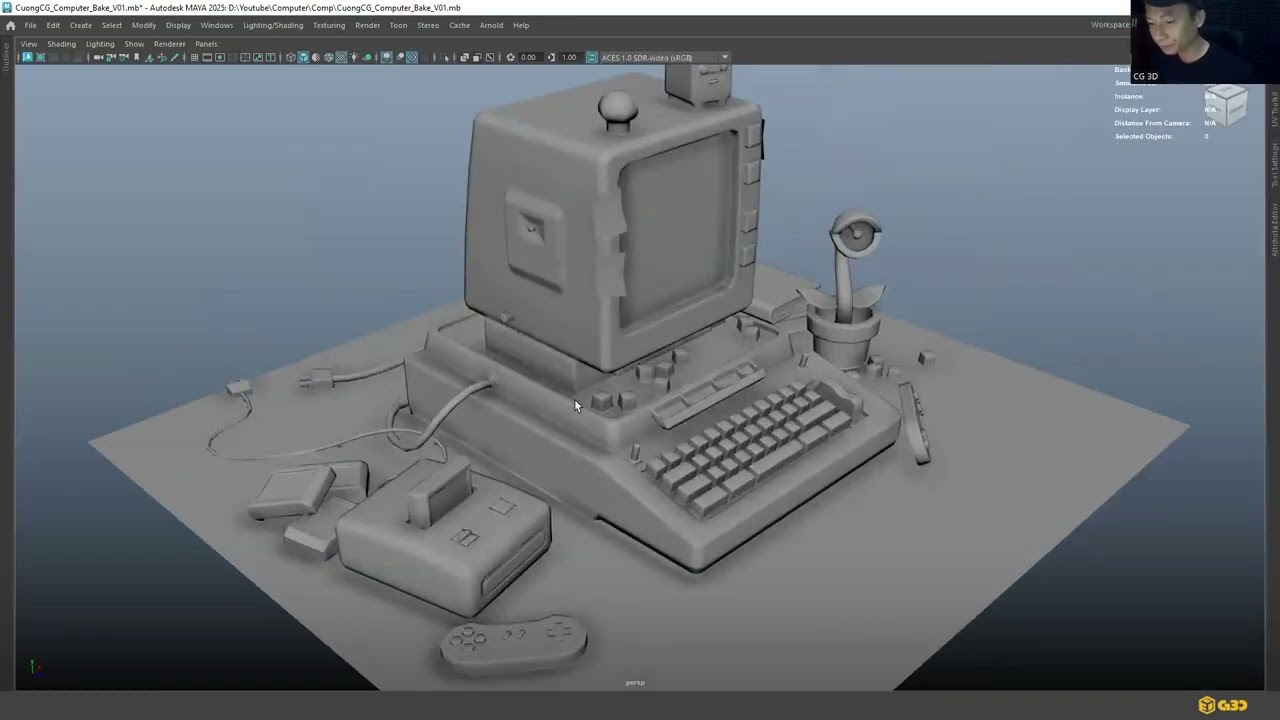Open the panel Shading menu
Viewport: 1280px width, 720px height.
point(61,44)
